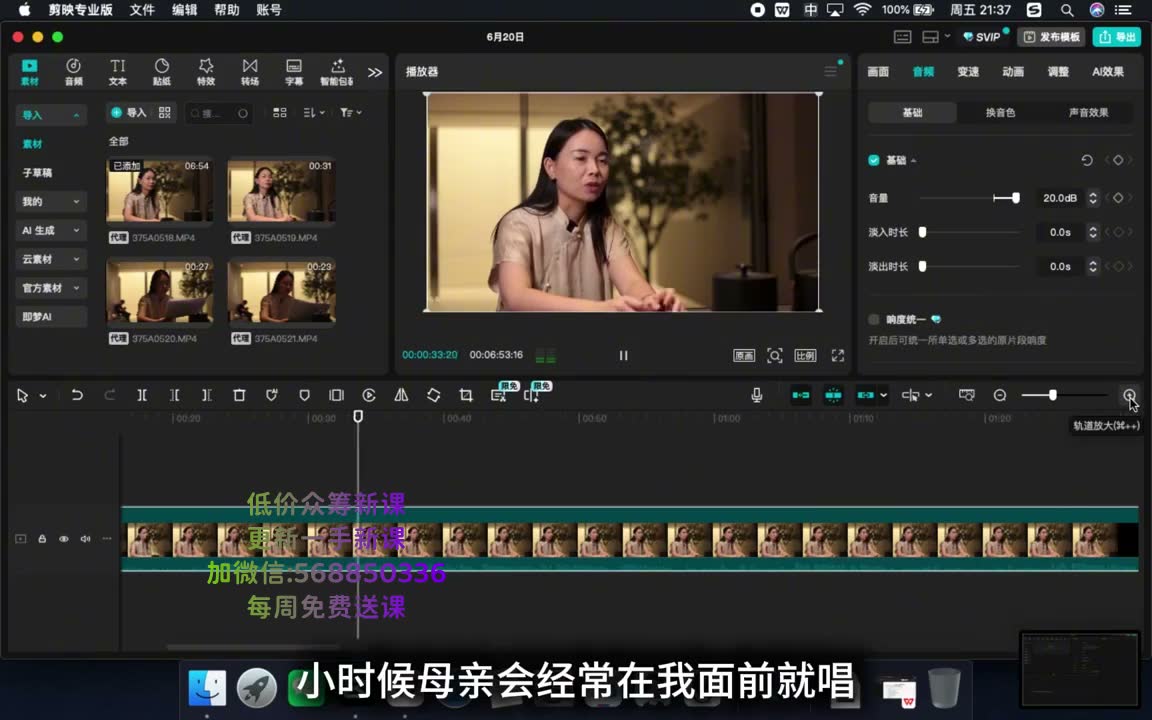Click the focus zoom icon in player
Image resolution: width=1152 pixels, height=720 pixels.
(774, 356)
